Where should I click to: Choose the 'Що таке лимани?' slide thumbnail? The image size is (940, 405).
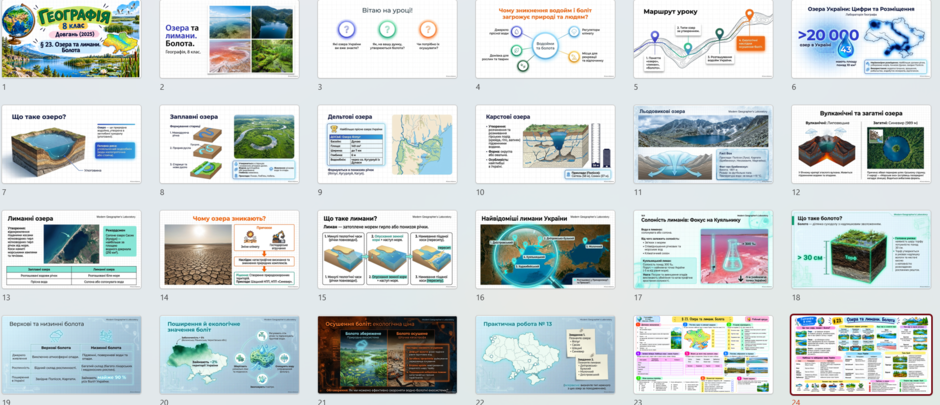click(387, 249)
